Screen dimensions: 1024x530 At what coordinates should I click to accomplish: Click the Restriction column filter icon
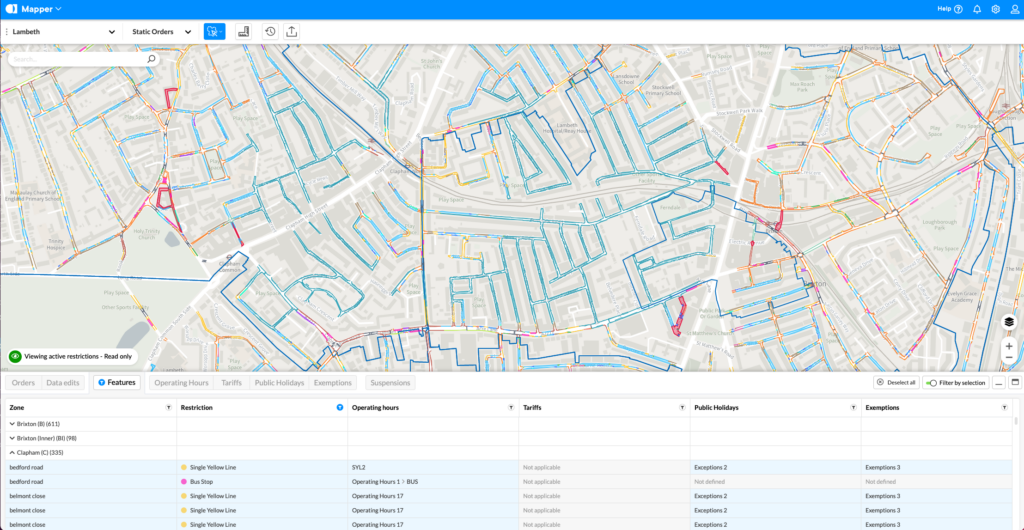coord(340,408)
